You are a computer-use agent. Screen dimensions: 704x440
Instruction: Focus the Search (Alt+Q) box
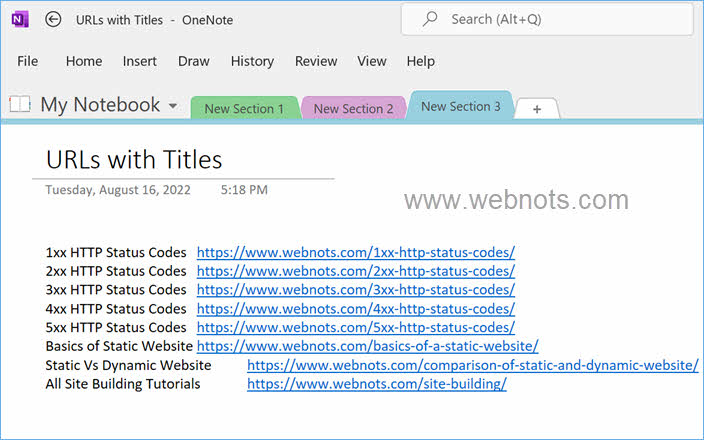(547, 19)
